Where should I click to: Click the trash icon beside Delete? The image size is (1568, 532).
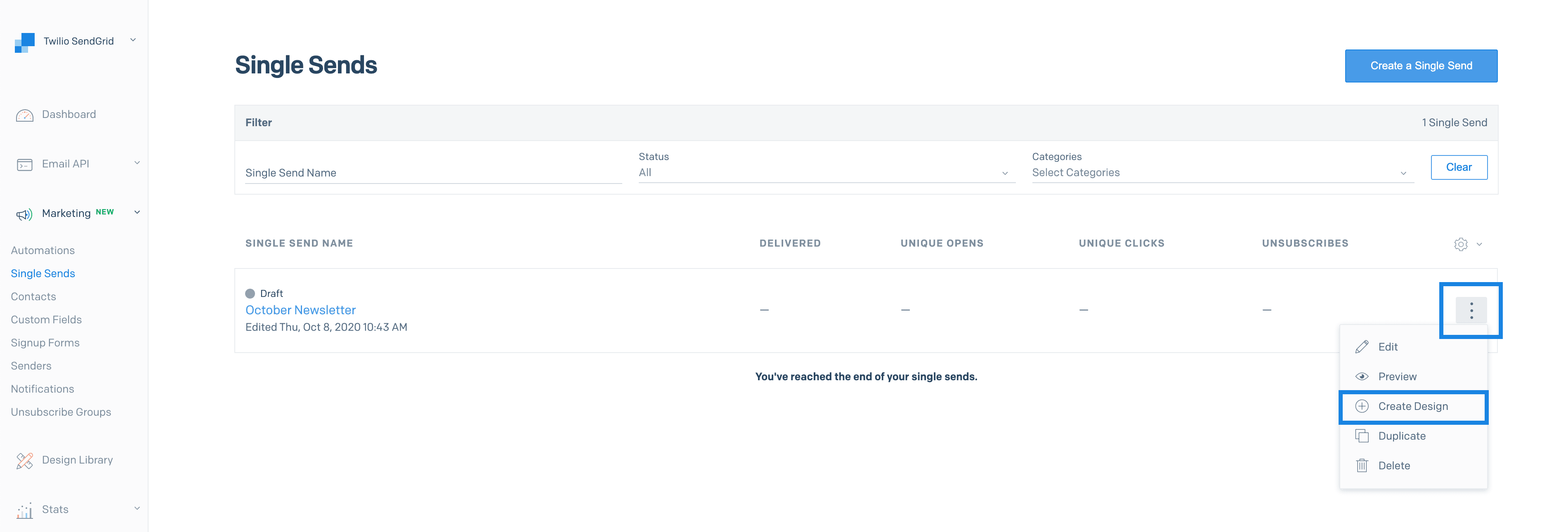[1362, 465]
